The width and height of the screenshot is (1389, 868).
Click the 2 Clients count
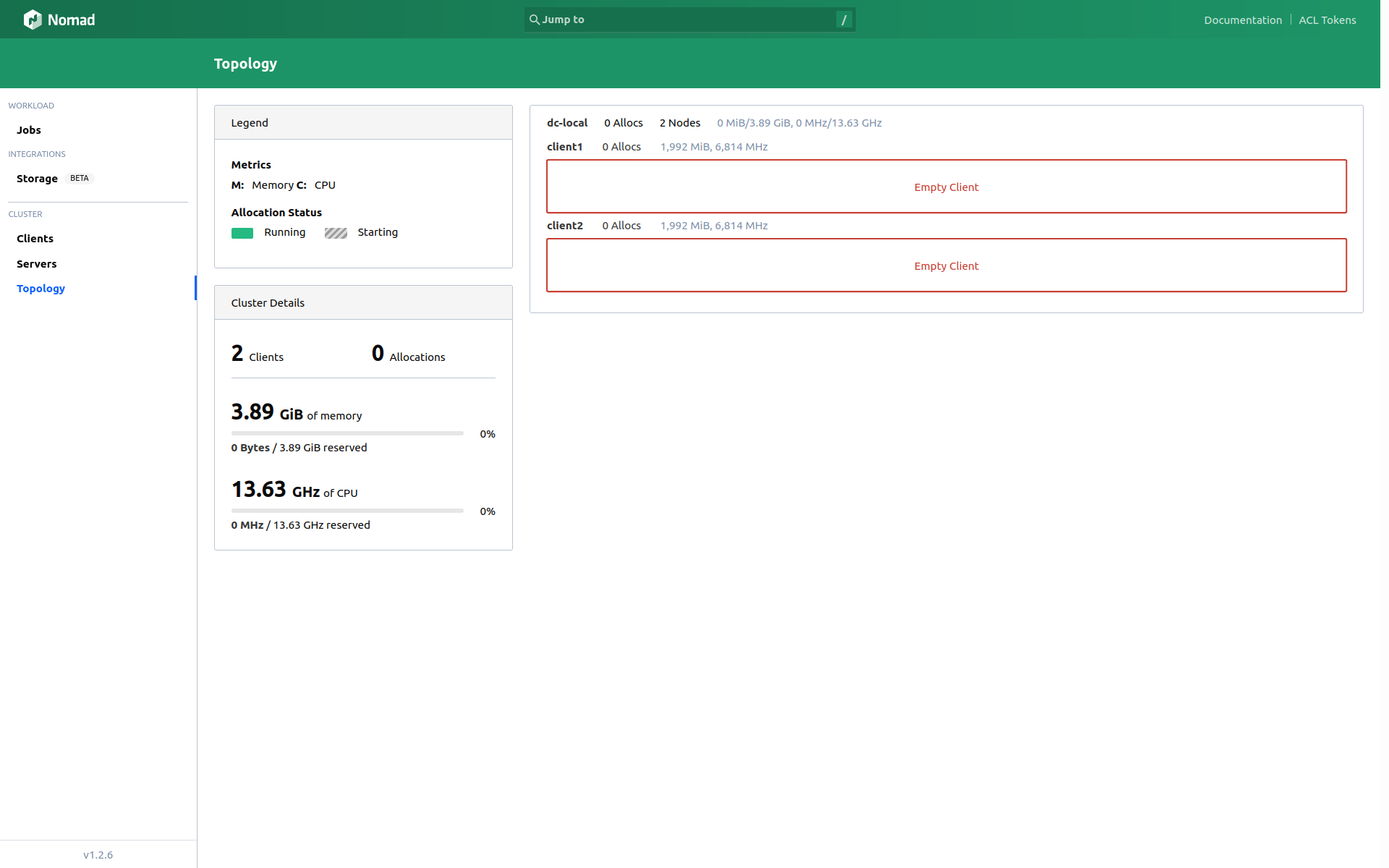[x=258, y=354]
